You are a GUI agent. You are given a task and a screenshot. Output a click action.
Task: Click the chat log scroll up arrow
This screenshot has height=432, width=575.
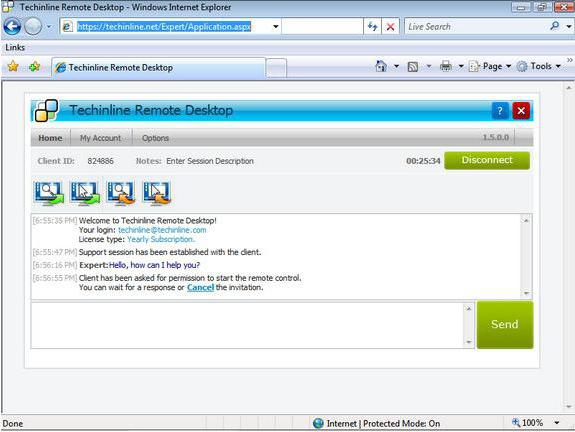(x=526, y=220)
